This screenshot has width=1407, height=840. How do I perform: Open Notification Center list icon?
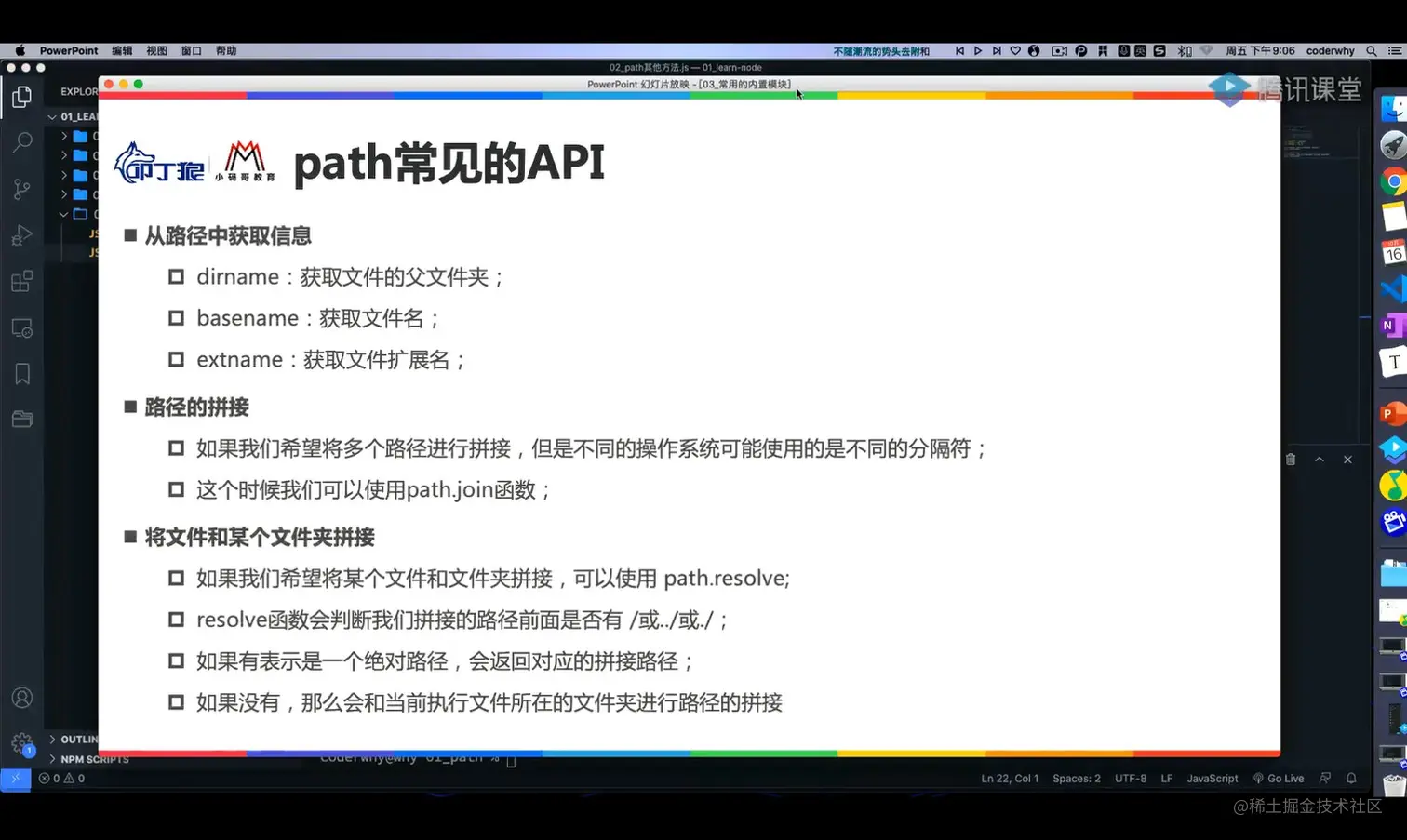click(1395, 51)
